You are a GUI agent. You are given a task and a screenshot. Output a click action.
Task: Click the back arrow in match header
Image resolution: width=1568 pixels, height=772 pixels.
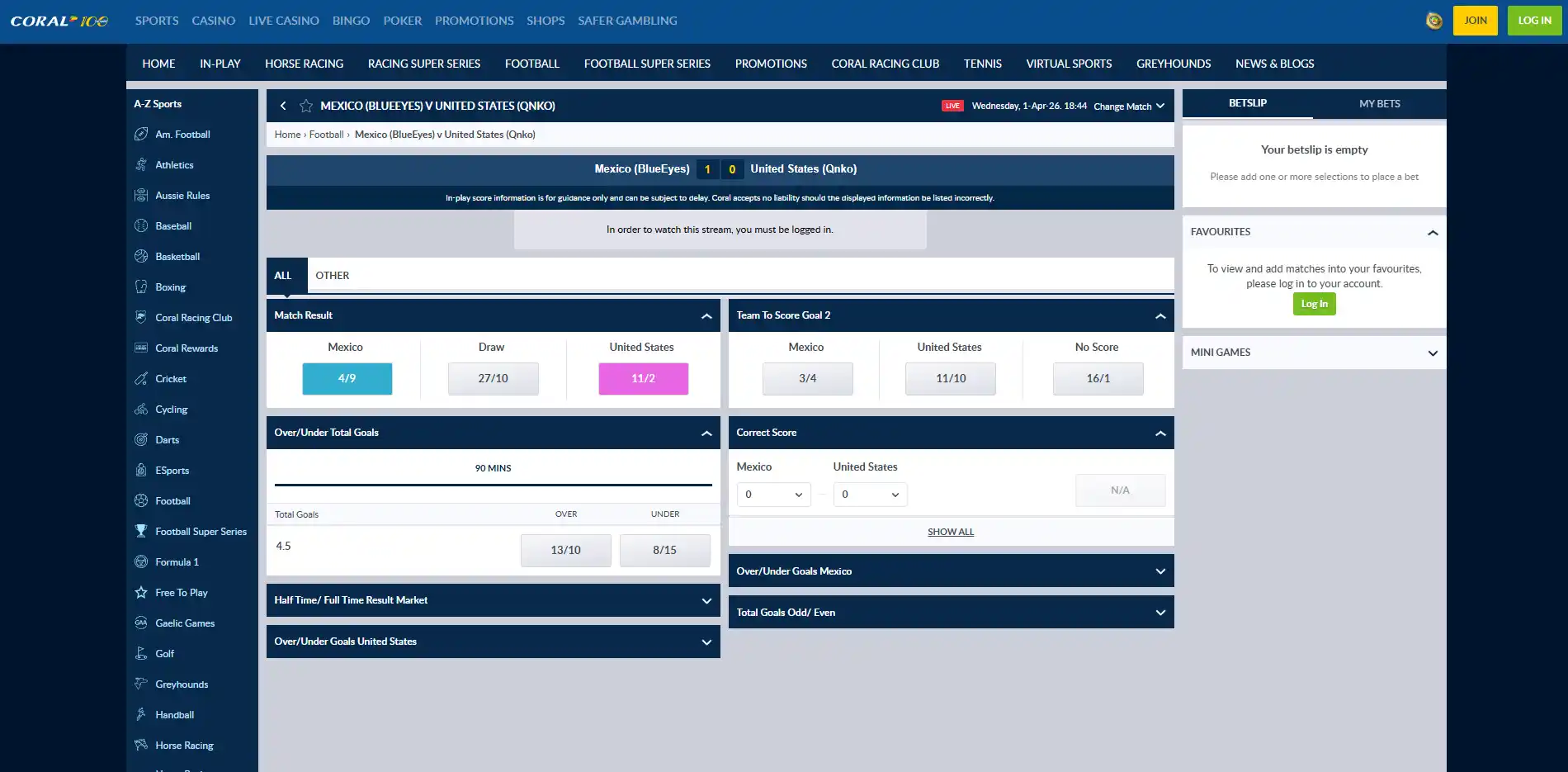[x=283, y=106]
